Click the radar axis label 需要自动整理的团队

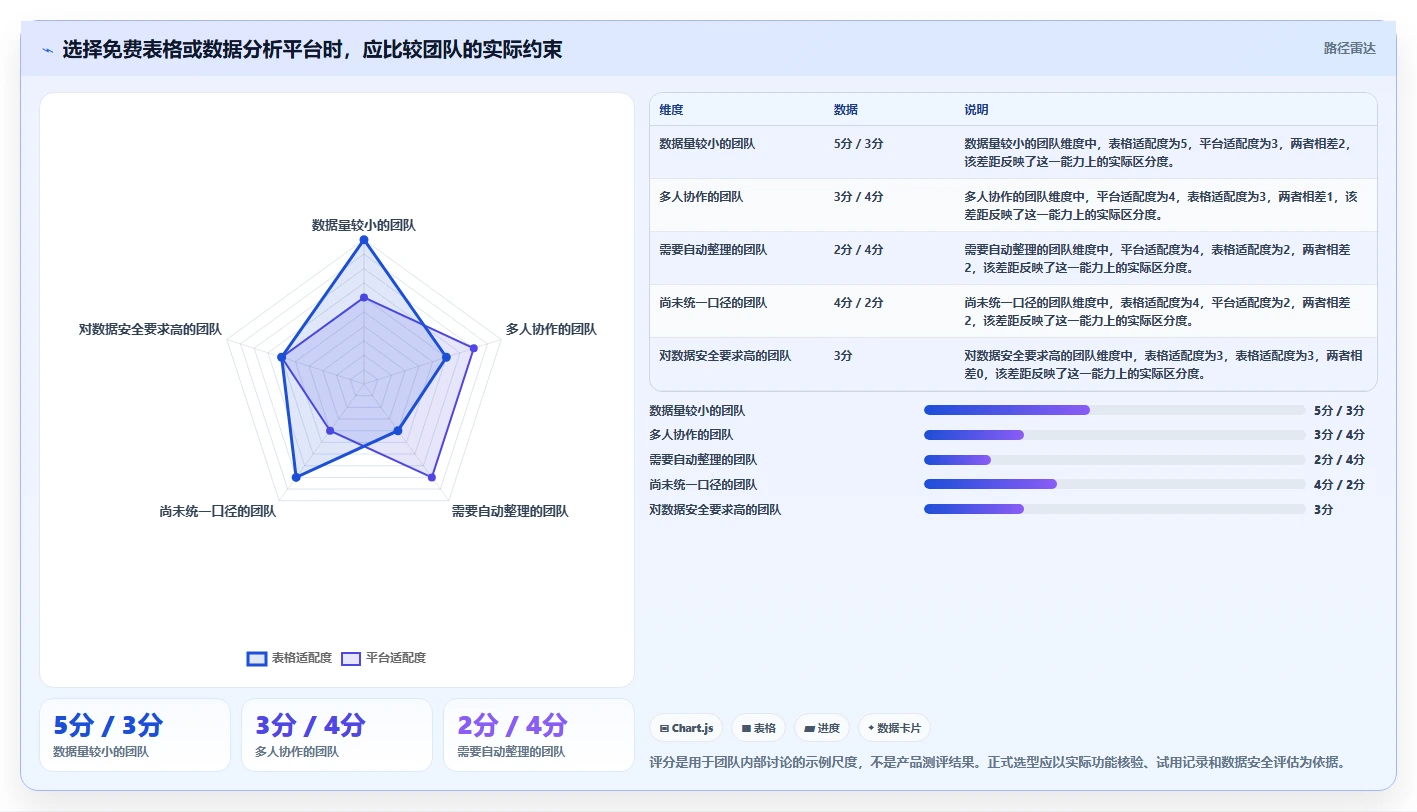click(x=510, y=511)
